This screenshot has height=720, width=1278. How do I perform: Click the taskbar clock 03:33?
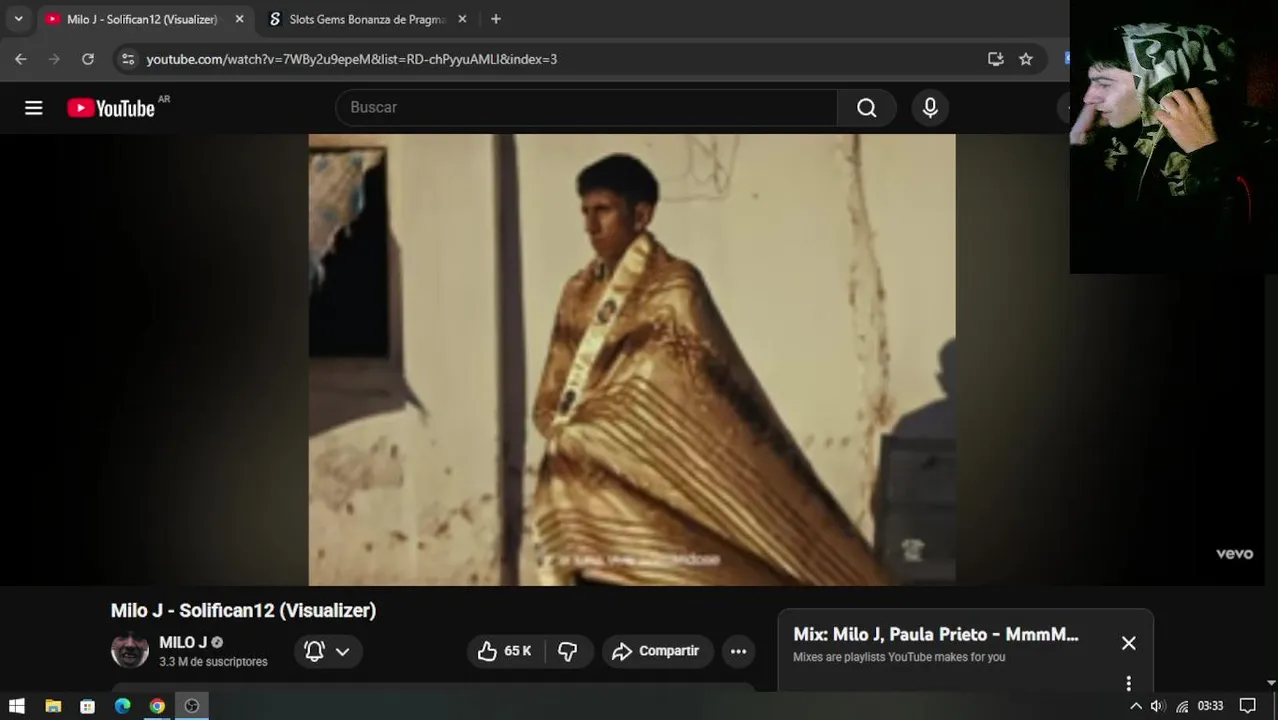1210,706
